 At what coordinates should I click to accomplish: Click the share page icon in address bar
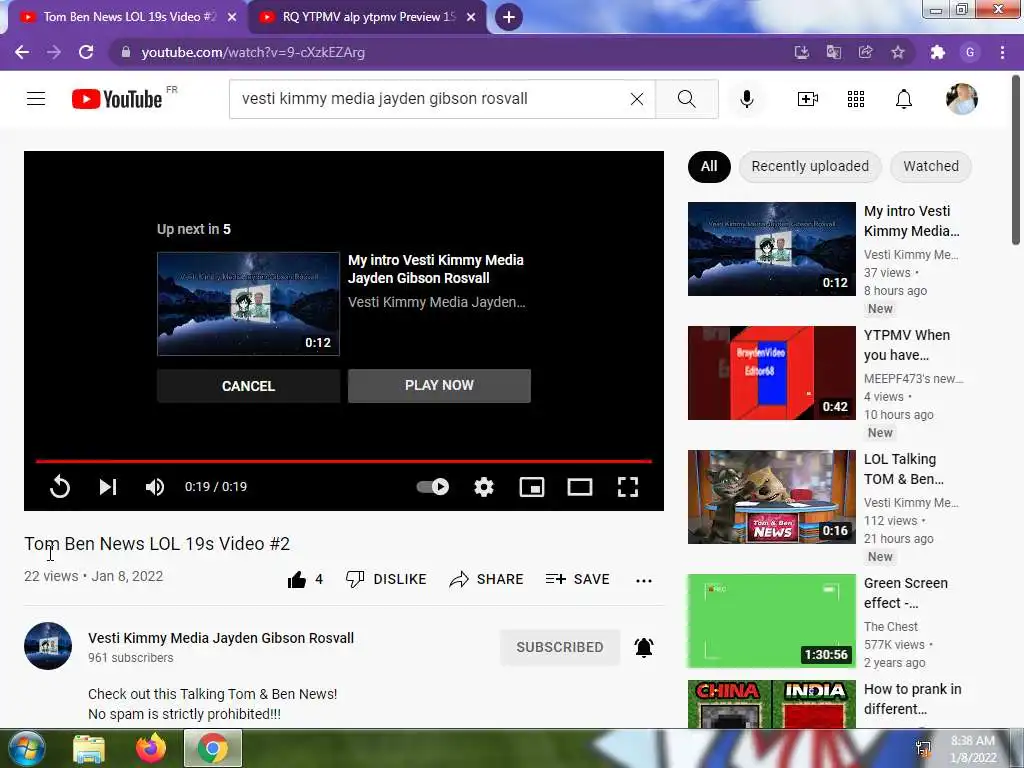click(x=866, y=52)
